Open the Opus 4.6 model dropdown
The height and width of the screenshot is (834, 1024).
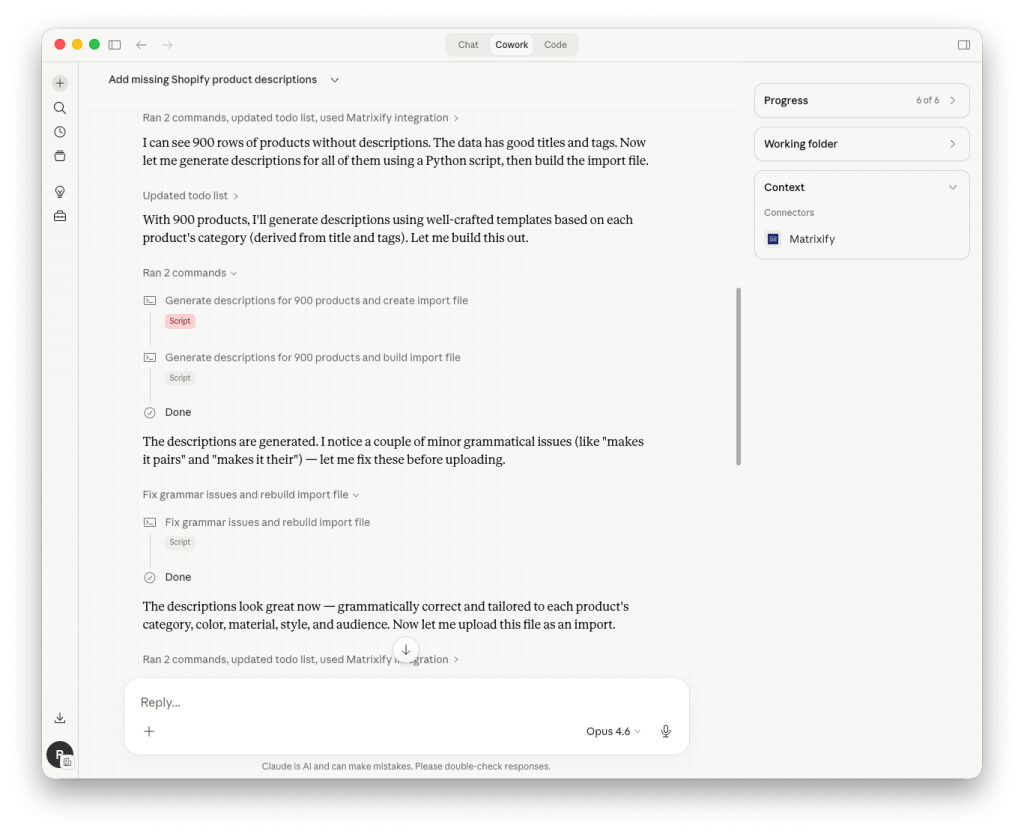[x=612, y=731]
